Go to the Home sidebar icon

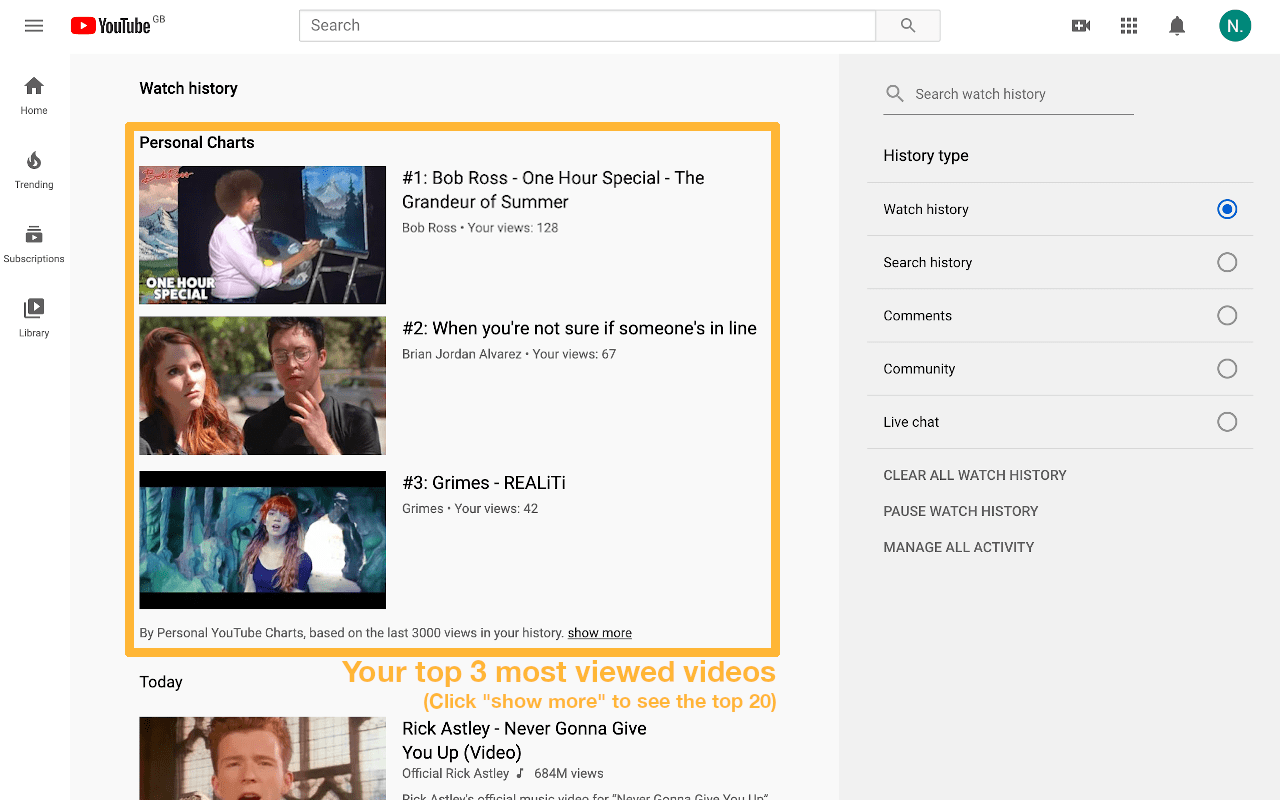(x=33, y=94)
